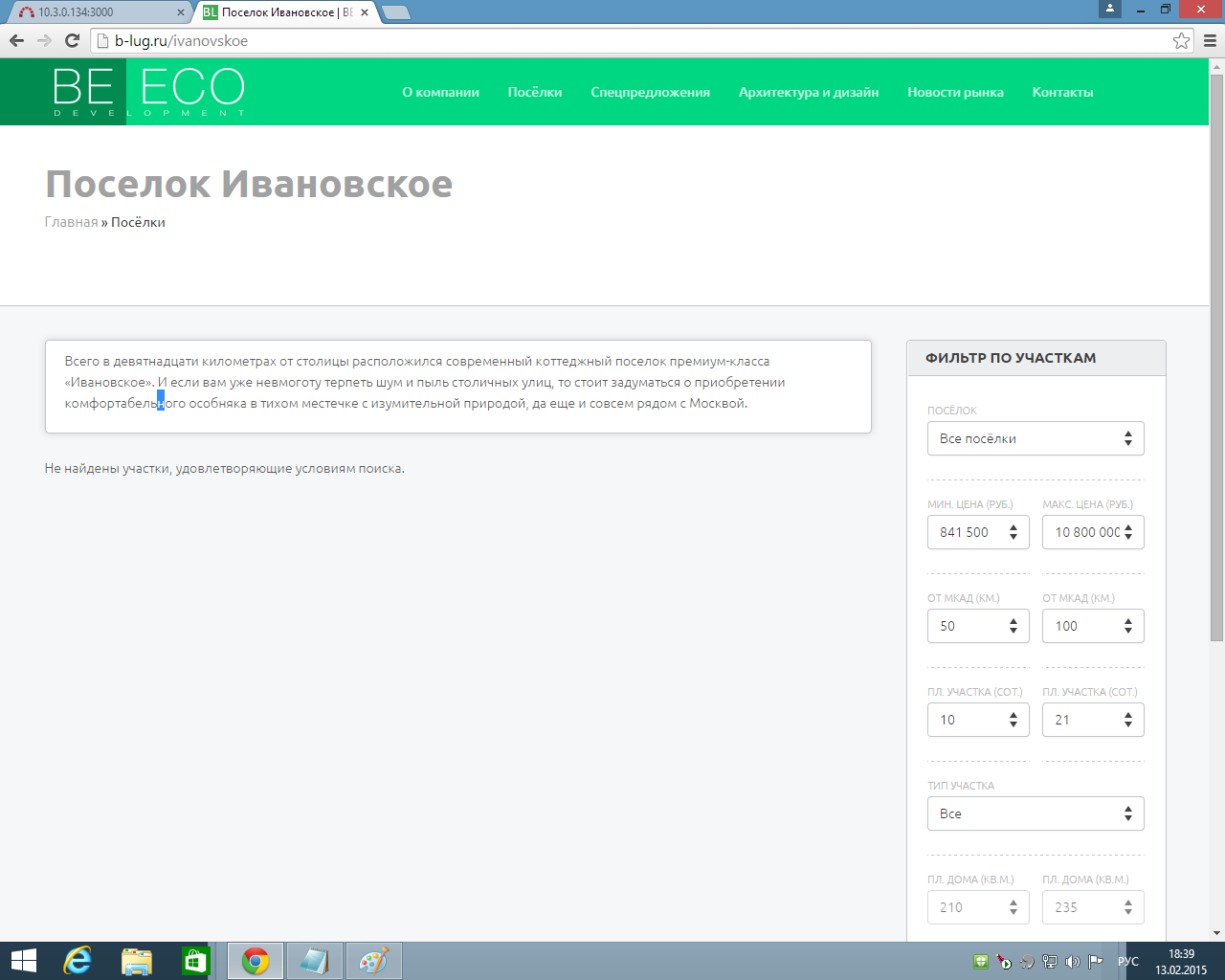The height and width of the screenshot is (980, 1225).
Task: Open the Посёлки menu item
Action: click(x=534, y=92)
